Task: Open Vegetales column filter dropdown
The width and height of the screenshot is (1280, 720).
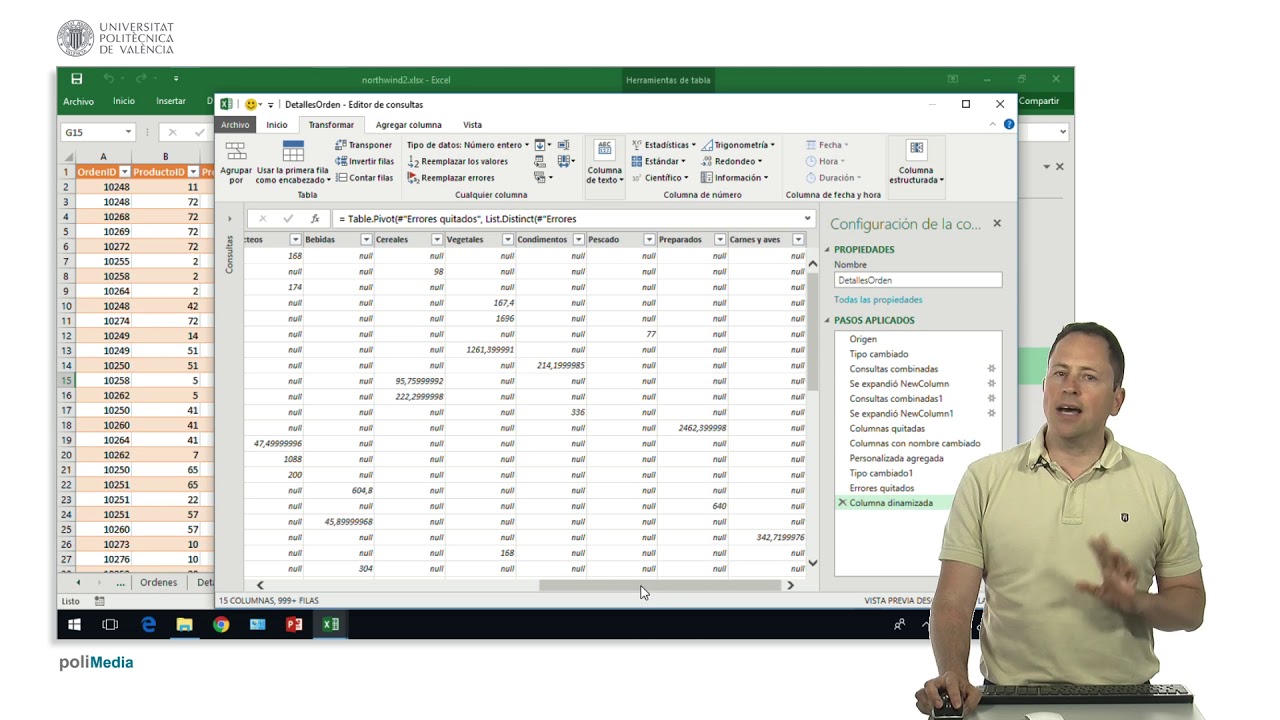Action: click(507, 240)
